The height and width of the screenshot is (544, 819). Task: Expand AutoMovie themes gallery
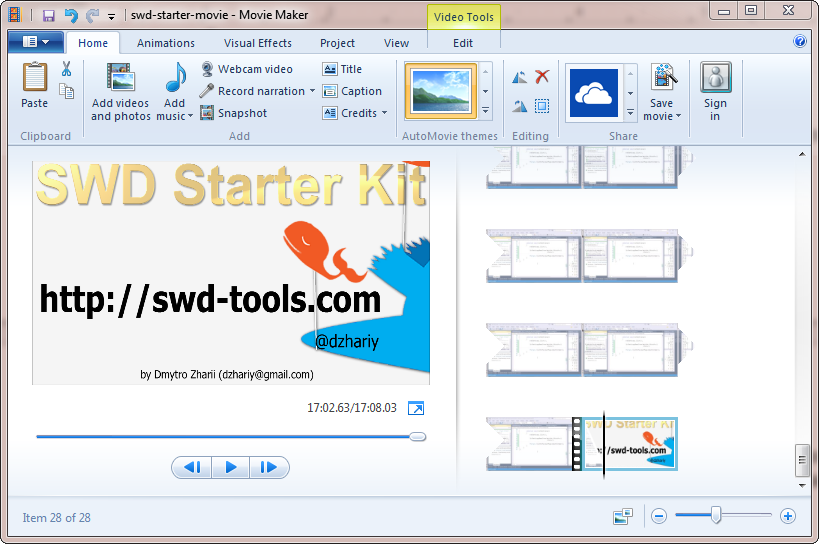click(485, 110)
